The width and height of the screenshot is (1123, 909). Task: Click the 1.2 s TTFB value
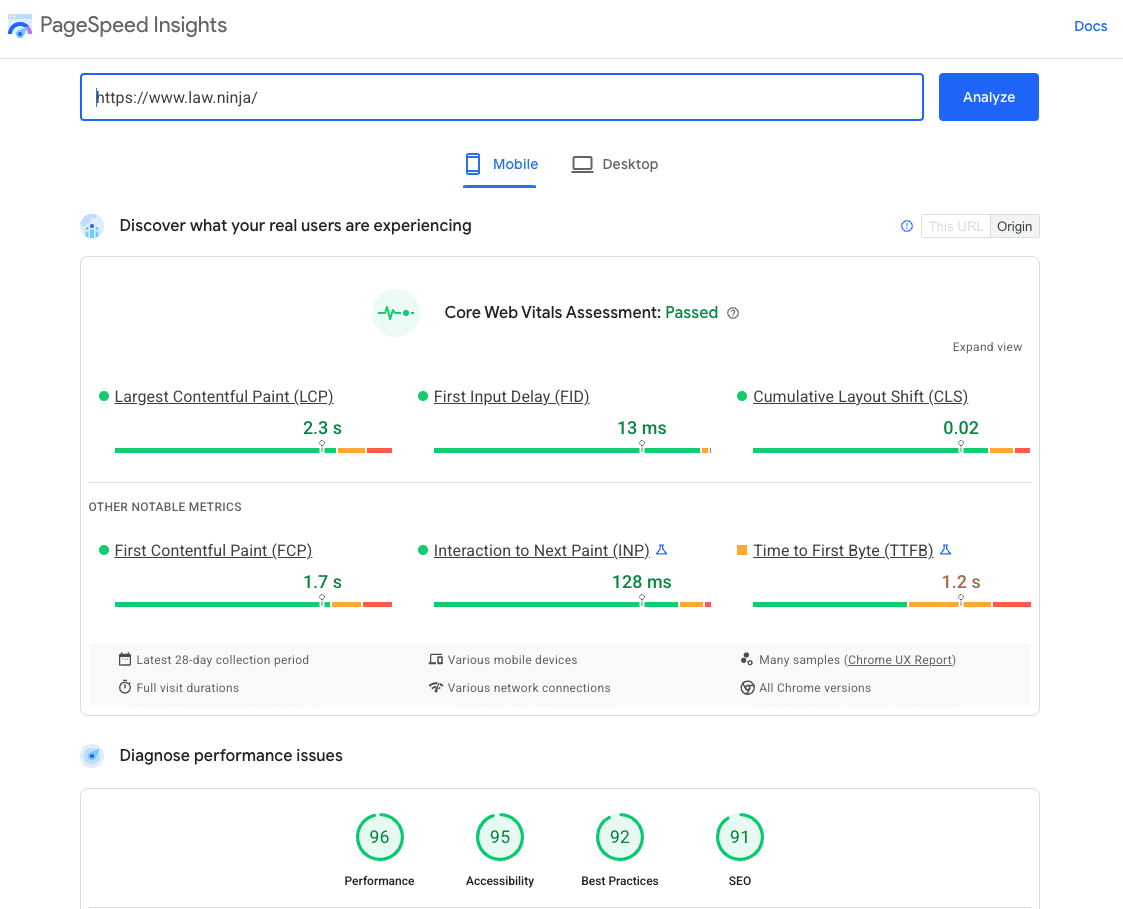tap(960, 582)
